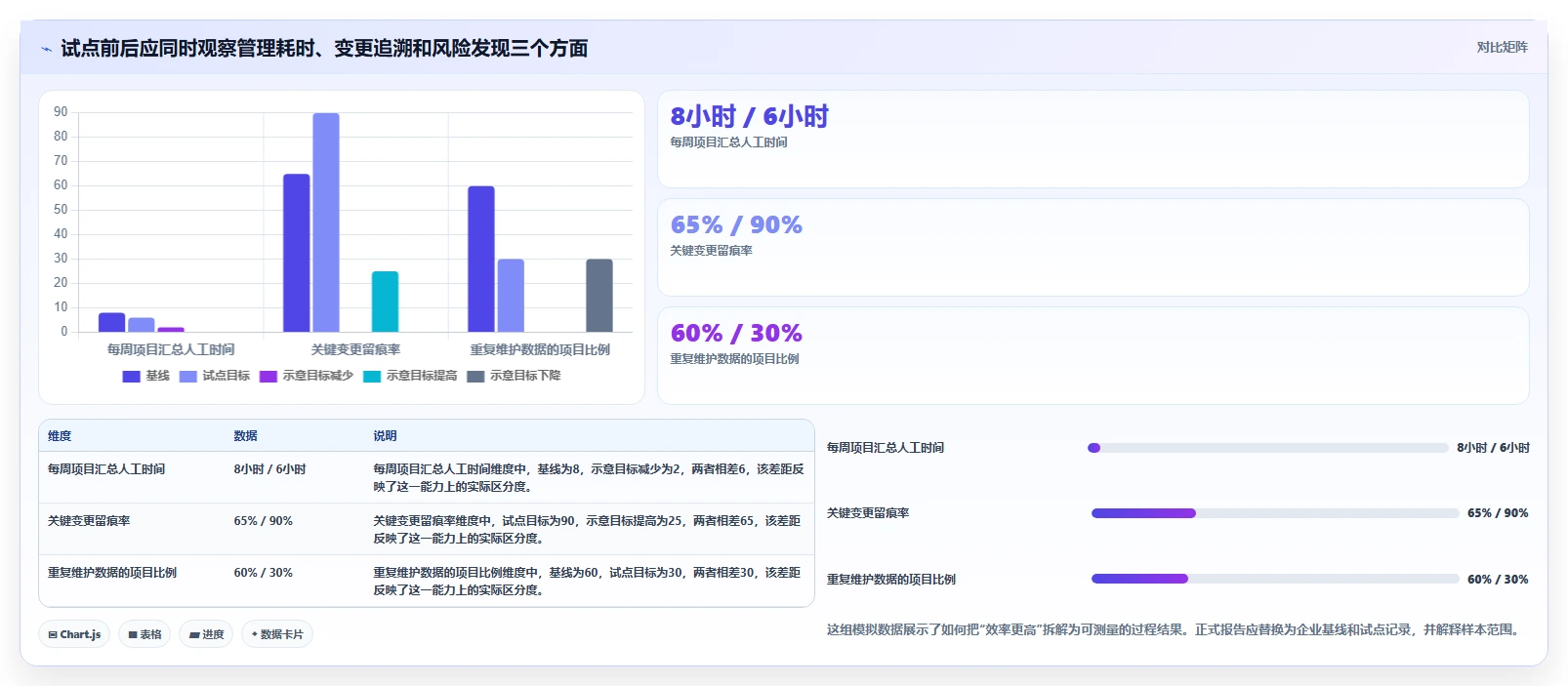Click table cell 8小时 / 6小时
The width and height of the screenshot is (1568, 686).
pyautogui.click(x=269, y=469)
